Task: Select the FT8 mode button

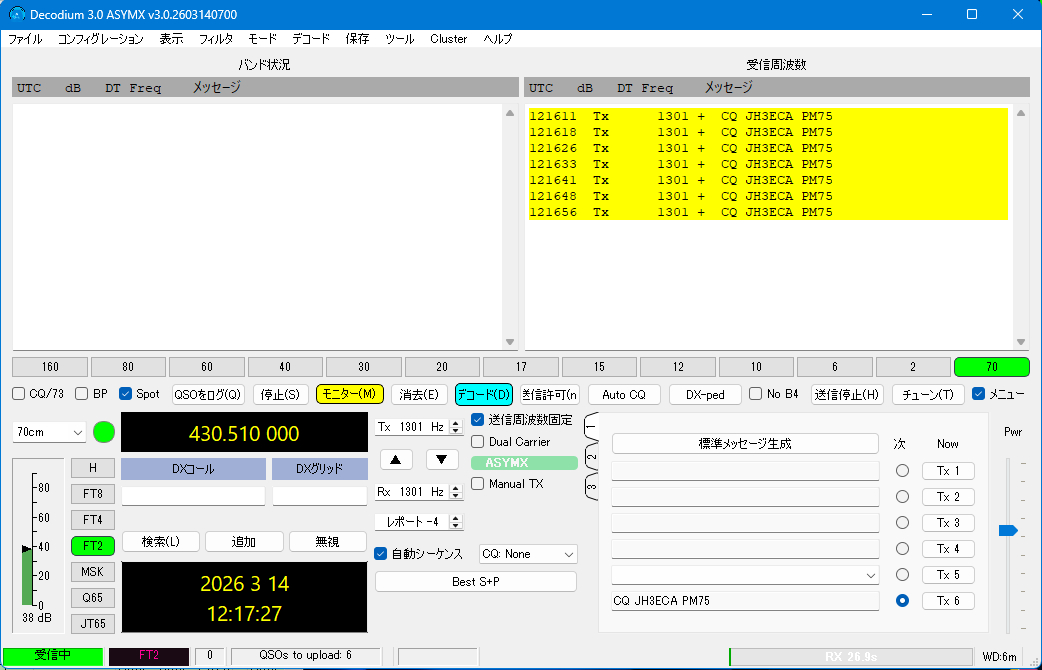Action: point(93,494)
